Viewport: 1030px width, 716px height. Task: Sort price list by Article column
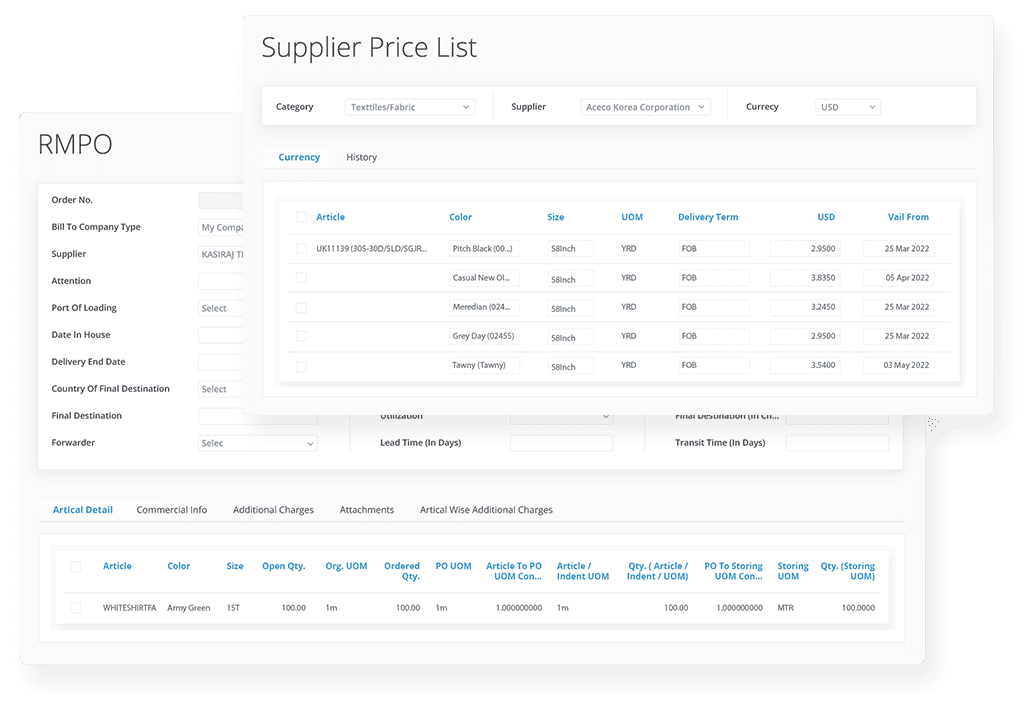pos(330,217)
